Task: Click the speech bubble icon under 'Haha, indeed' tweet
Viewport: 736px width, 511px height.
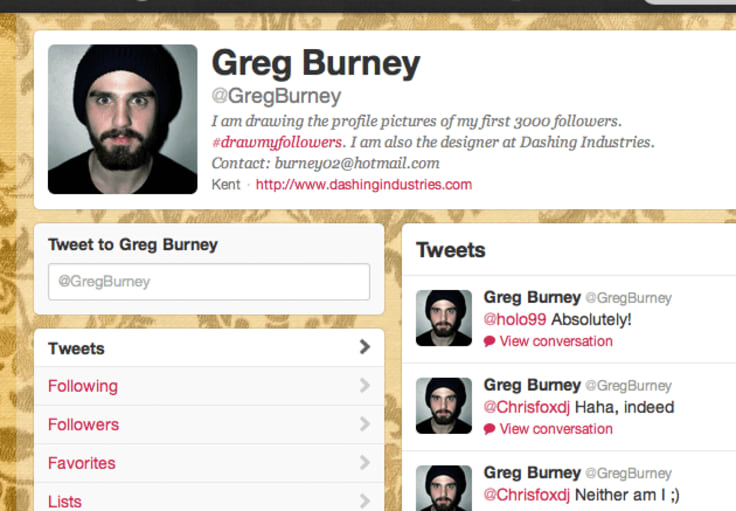Action: click(x=489, y=429)
